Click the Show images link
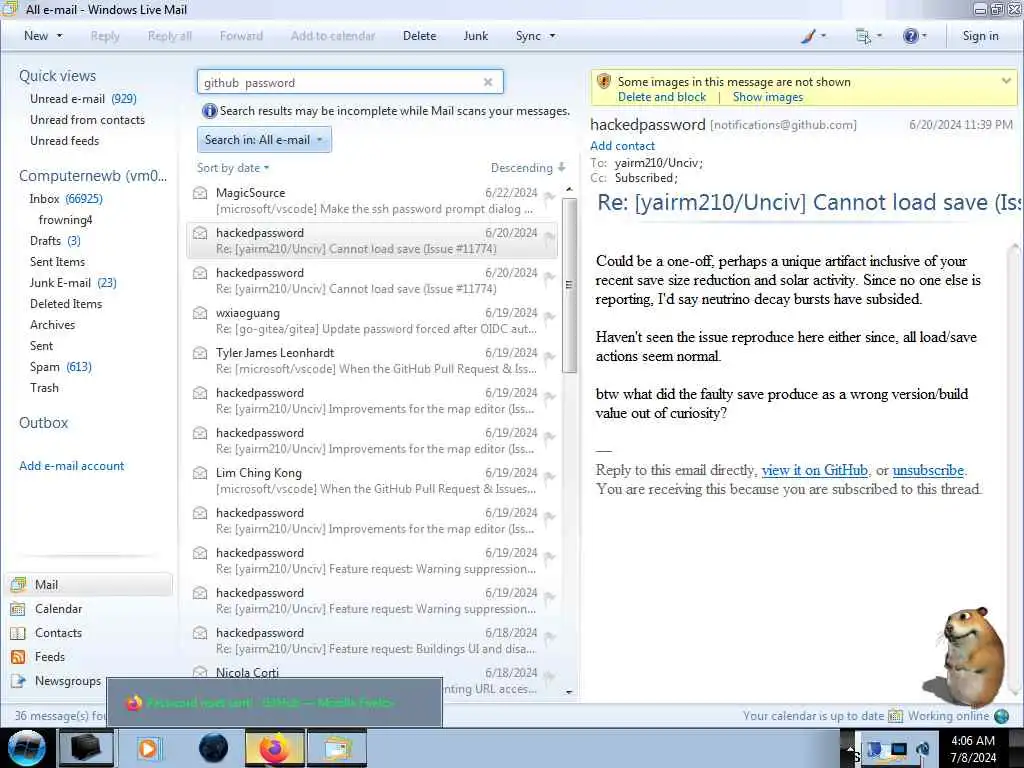The image size is (1024, 768). click(x=768, y=97)
